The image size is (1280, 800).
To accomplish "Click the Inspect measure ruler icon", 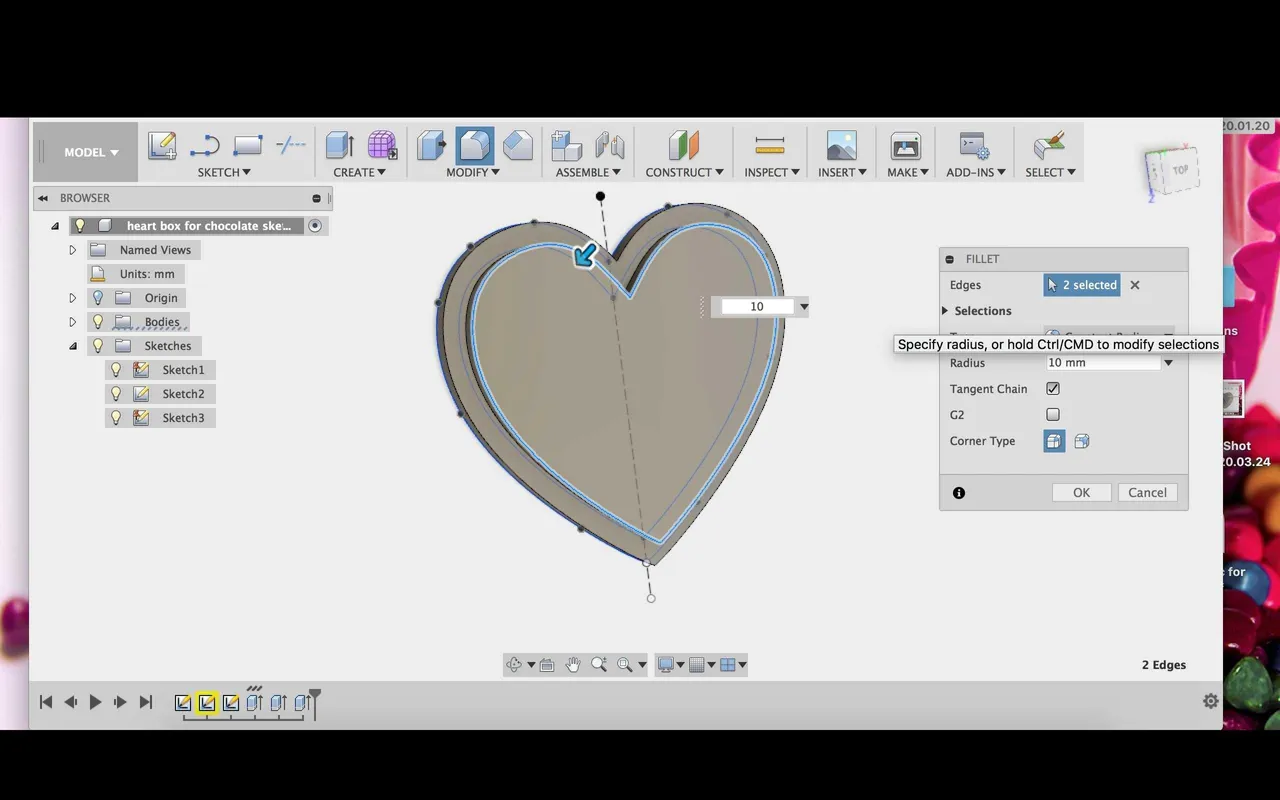I will (770, 146).
